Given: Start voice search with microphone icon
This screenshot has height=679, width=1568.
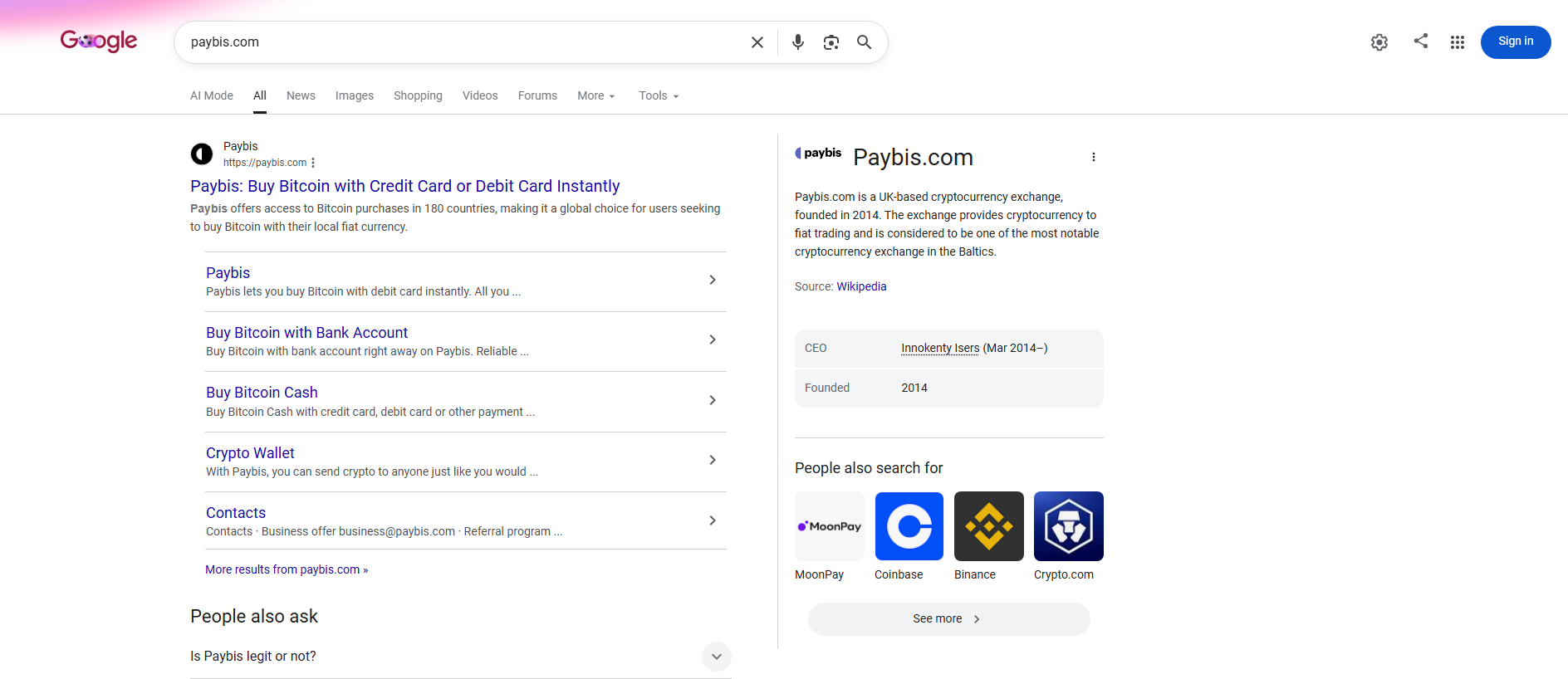Looking at the screenshot, I should tap(798, 42).
